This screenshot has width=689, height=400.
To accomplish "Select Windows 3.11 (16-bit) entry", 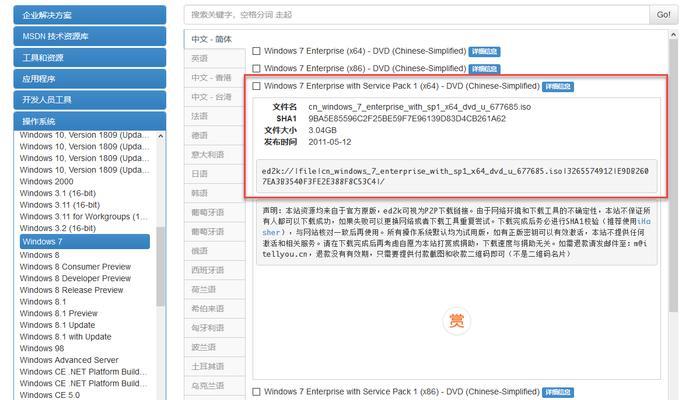I will 60,205.
